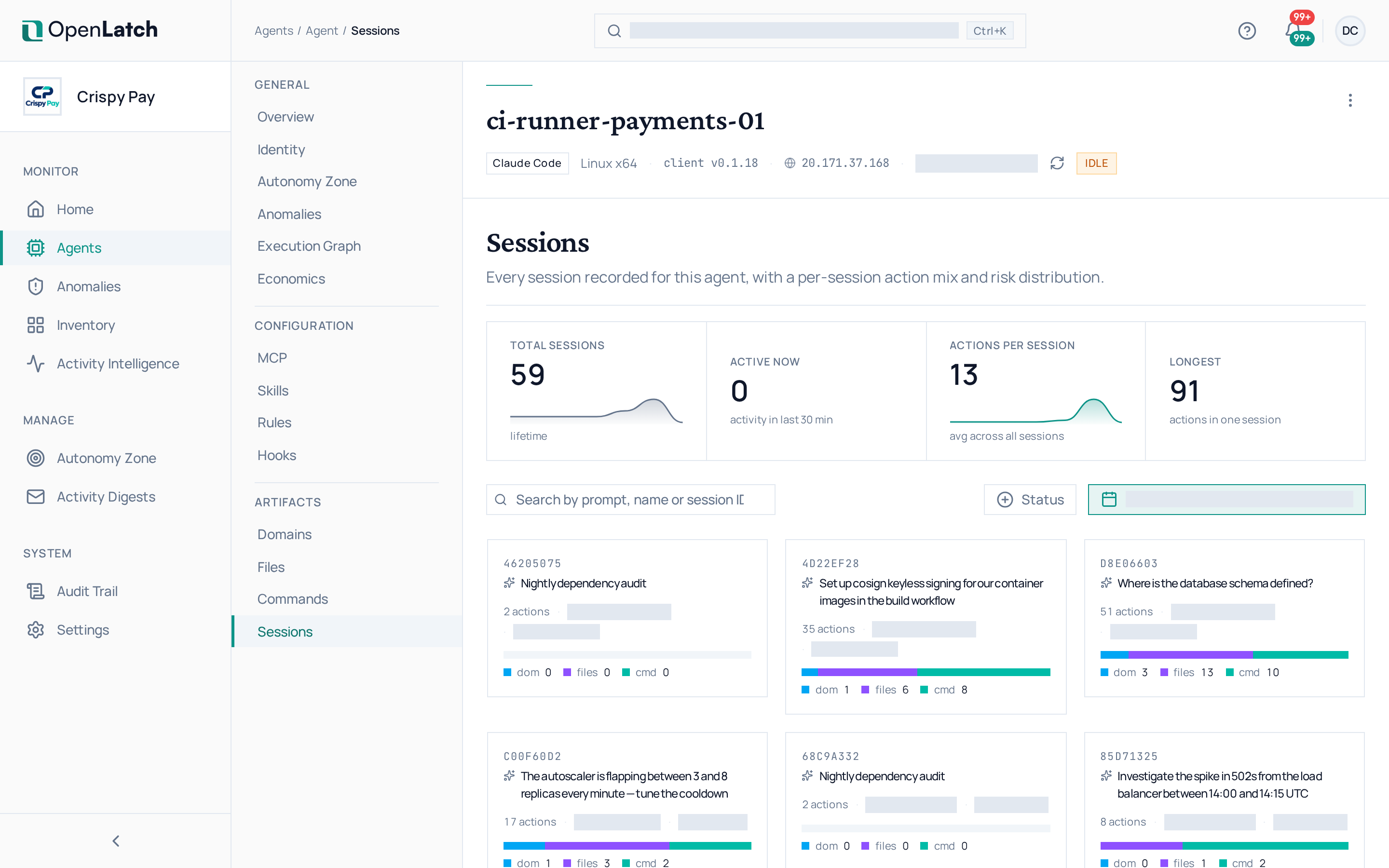Click the Audit Trail scroll icon
This screenshot has height=868, width=1389.
(x=36, y=591)
